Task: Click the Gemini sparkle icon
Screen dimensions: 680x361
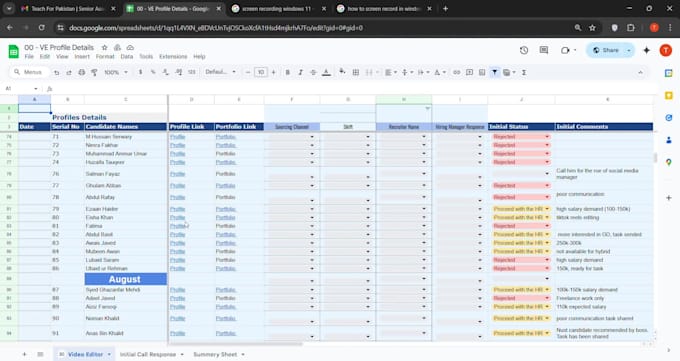Action: (x=646, y=50)
